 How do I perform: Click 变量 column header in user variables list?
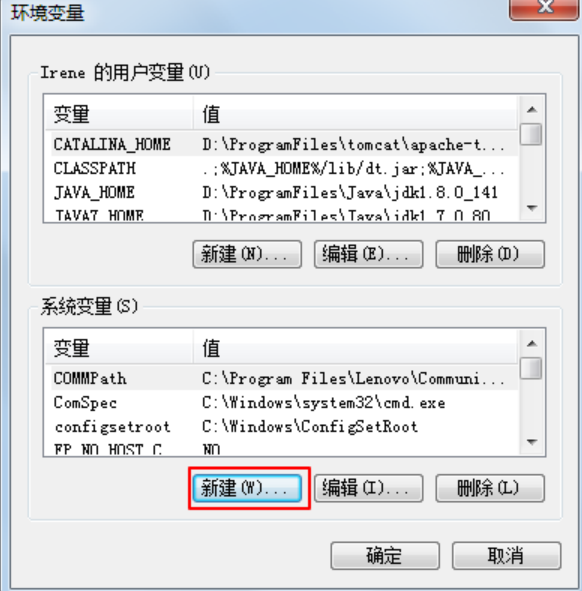pos(119,114)
